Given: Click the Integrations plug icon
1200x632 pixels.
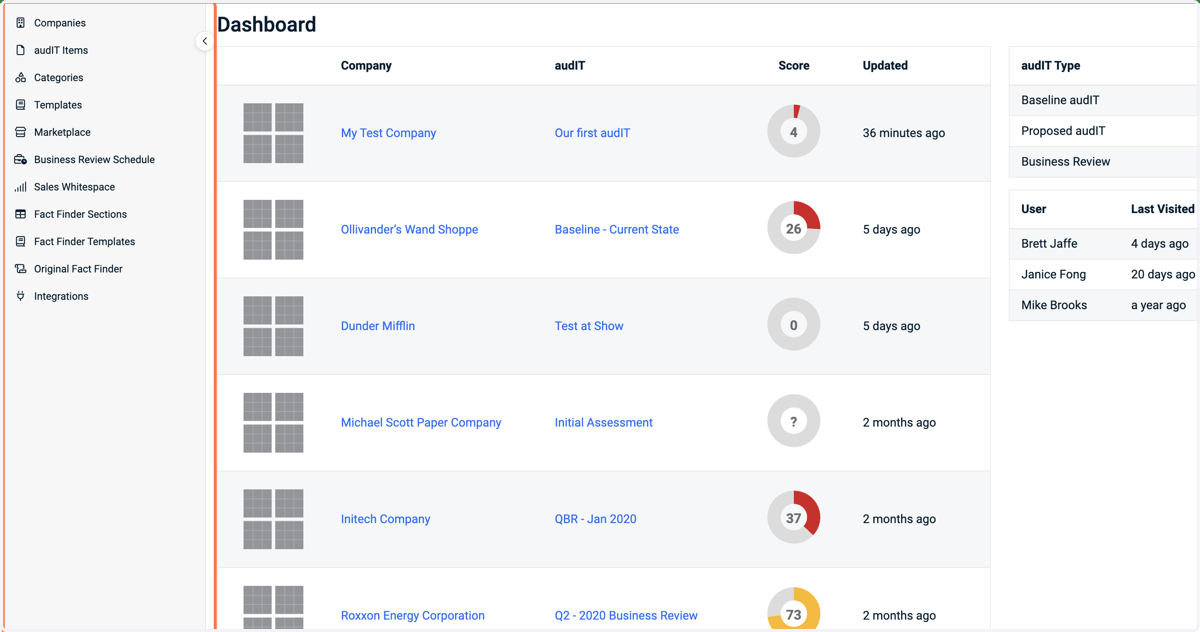Looking at the screenshot, I should pos(20,296).
